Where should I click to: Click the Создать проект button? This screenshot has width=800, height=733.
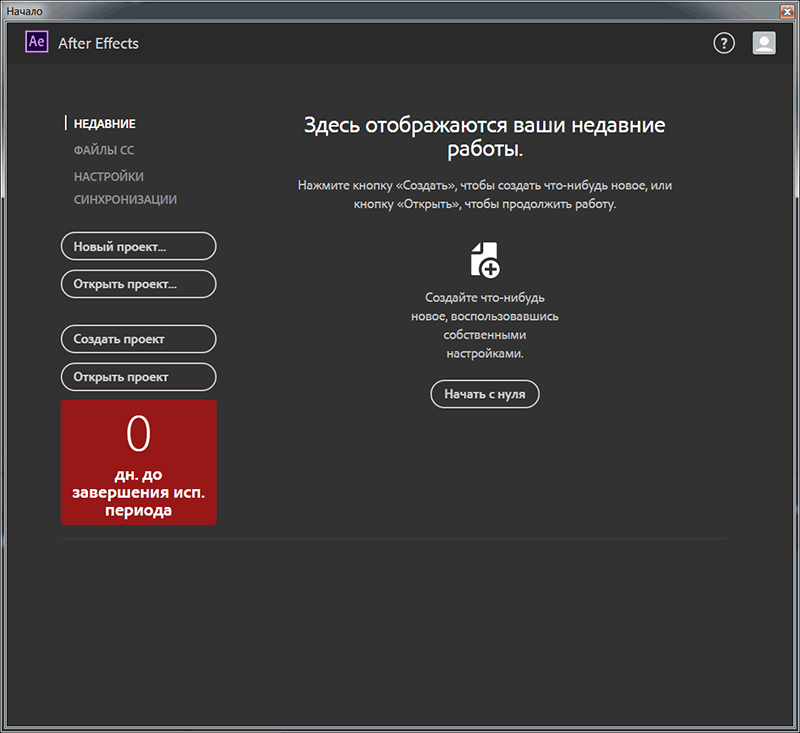(x=139, y=339)
